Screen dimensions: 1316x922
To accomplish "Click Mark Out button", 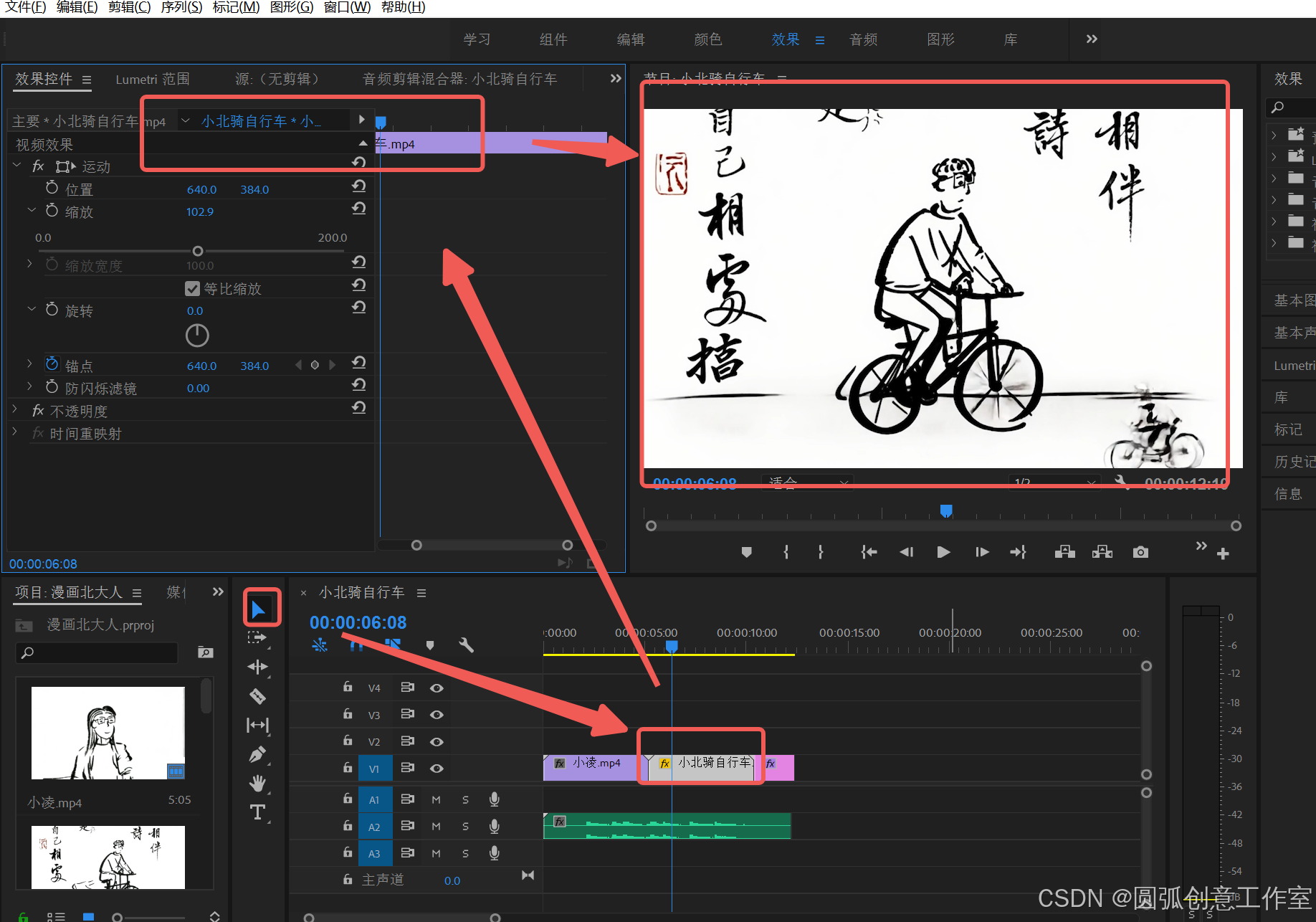I will tap(821, 552).
